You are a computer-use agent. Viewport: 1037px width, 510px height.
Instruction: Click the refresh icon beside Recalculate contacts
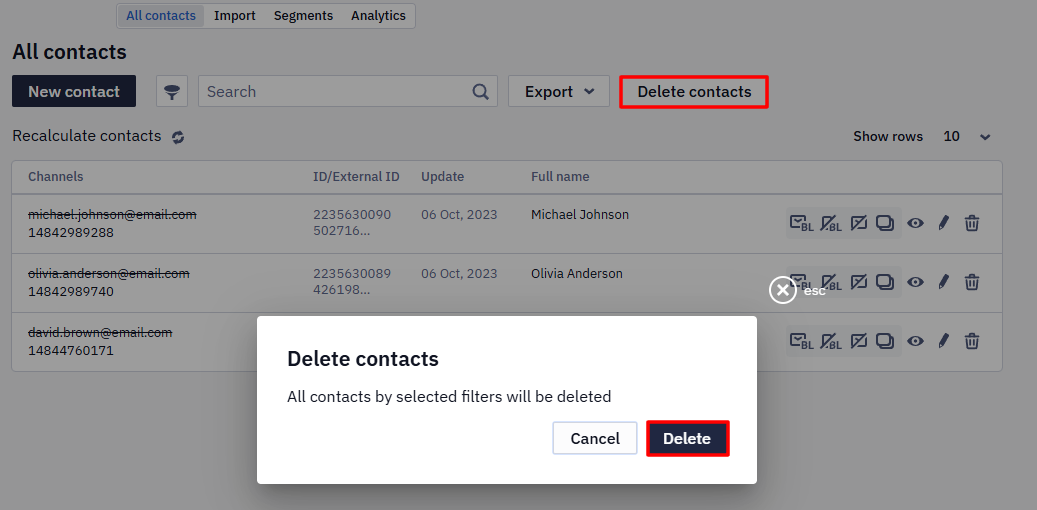click(x=178, y=137)
